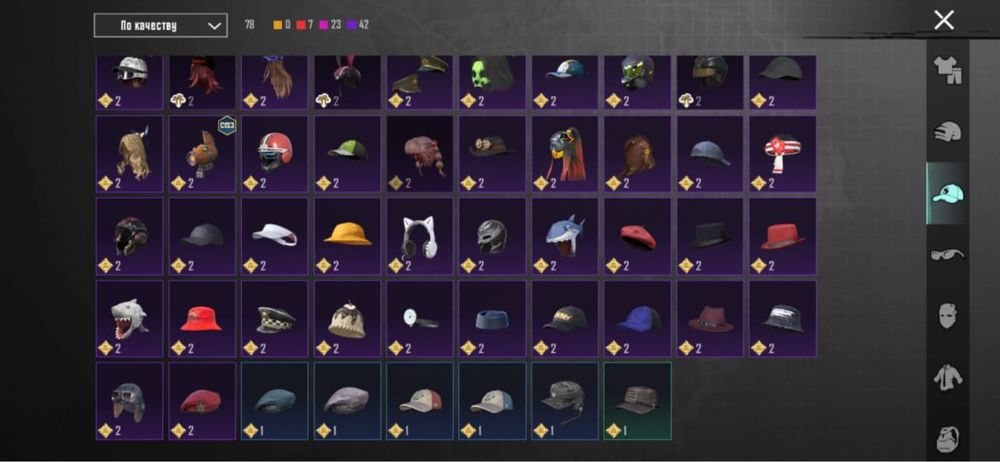Click the dropdown chevron arrow
The image size is (1000, 462).
[x=214, y=26]
